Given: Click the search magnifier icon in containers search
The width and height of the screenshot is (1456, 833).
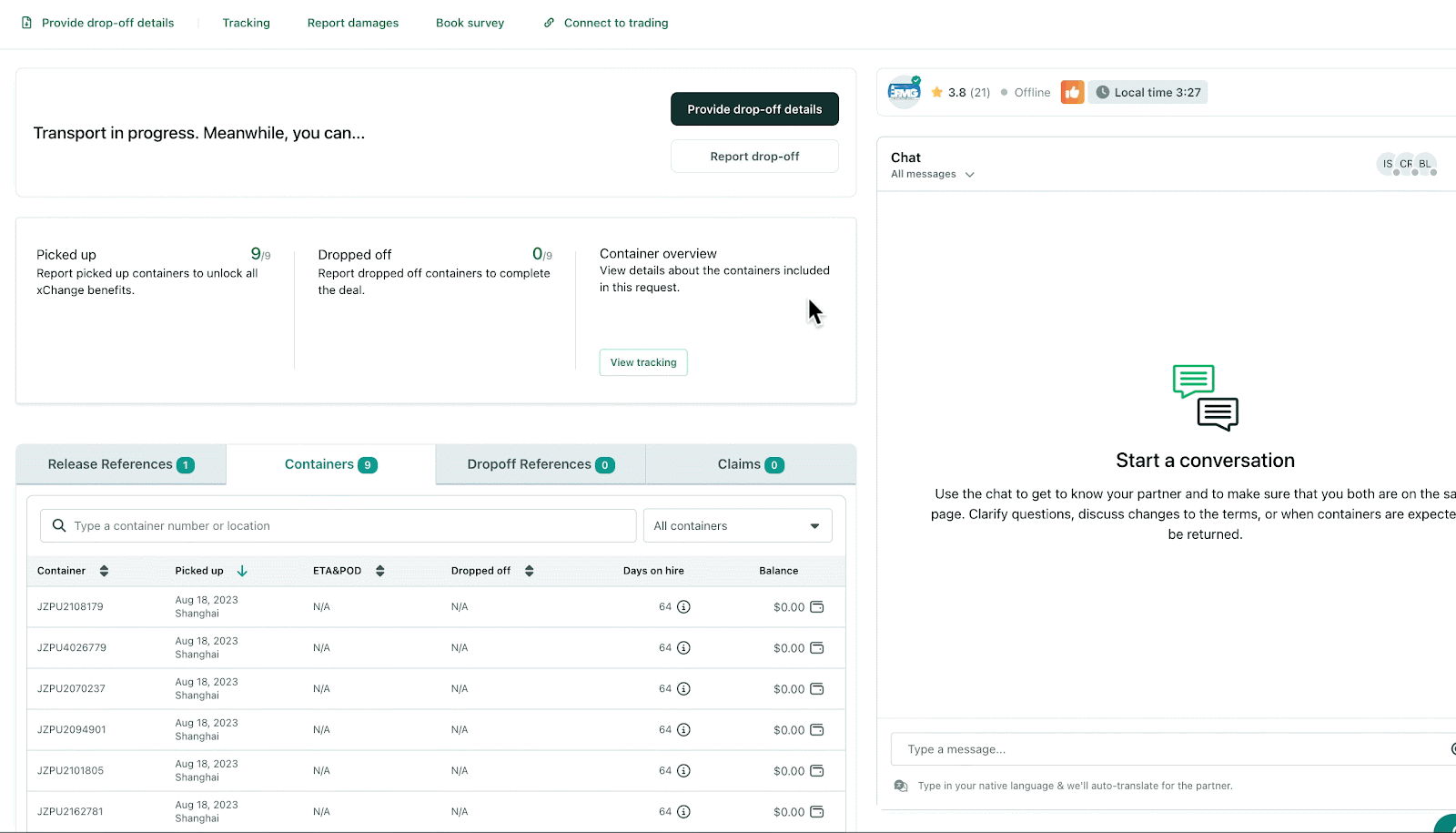Looking at the screenshot, I should tap(58, 525).
